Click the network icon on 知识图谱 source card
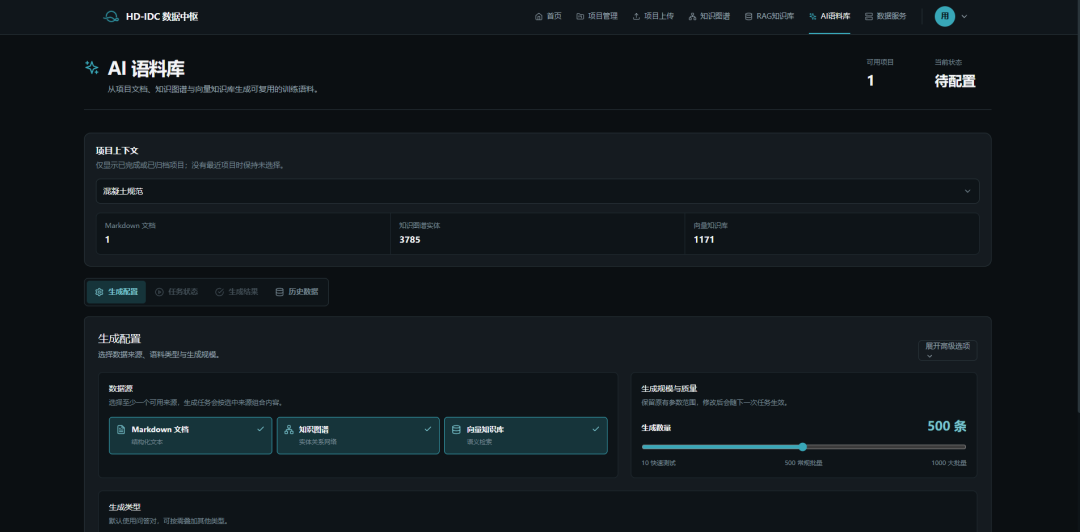This screenshot has width=1080, height=532. [x=289, y=429]
